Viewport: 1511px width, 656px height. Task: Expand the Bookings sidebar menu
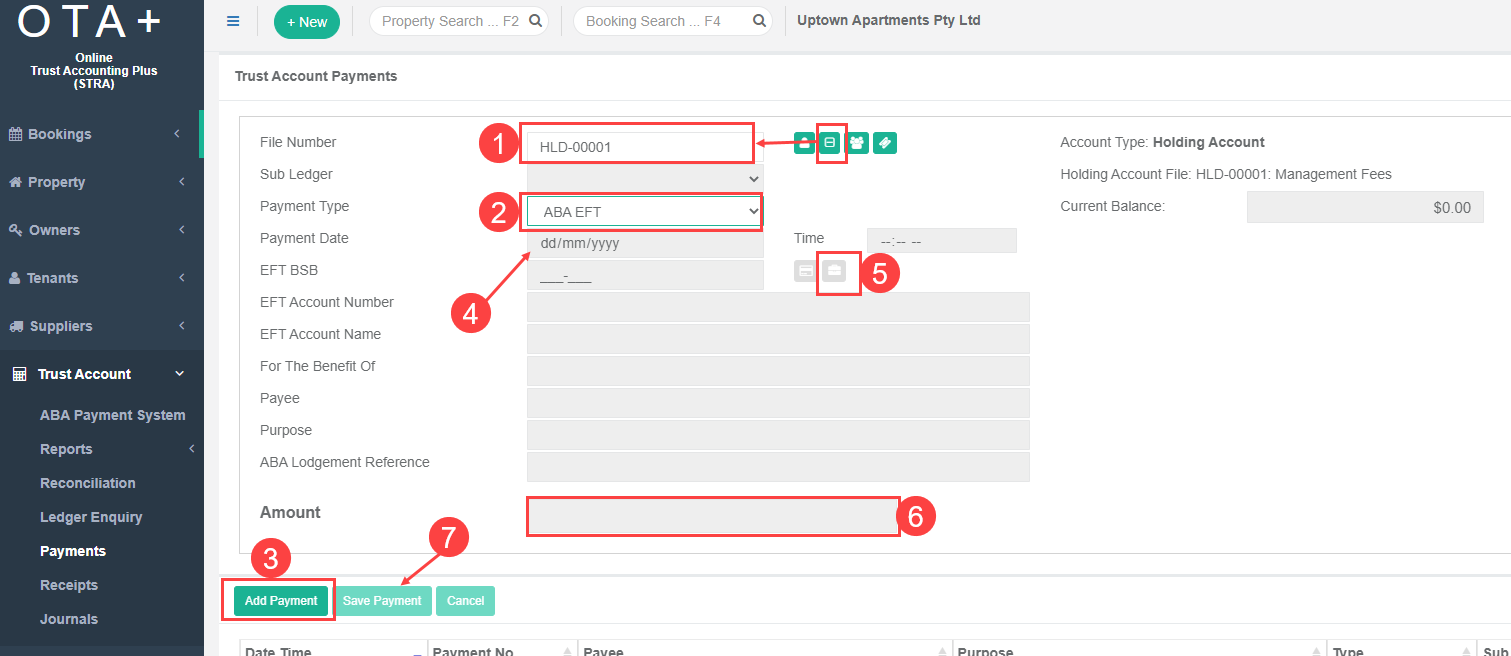point(100,134)
